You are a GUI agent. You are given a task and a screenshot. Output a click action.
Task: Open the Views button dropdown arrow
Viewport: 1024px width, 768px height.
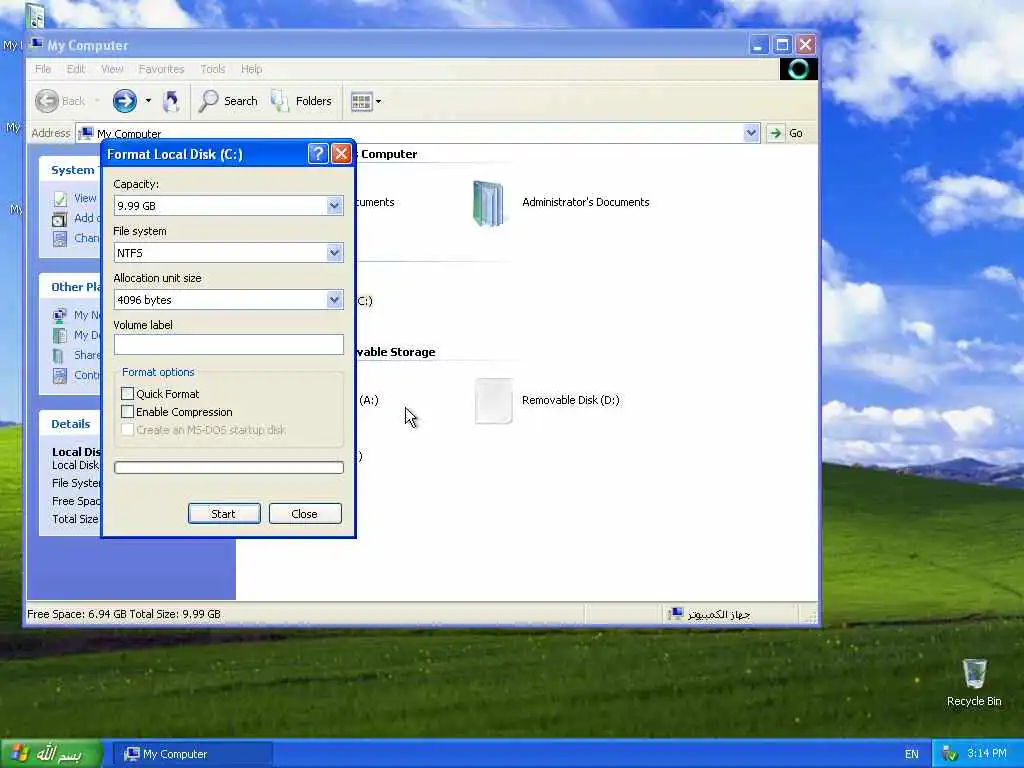(x=379, y=101)
